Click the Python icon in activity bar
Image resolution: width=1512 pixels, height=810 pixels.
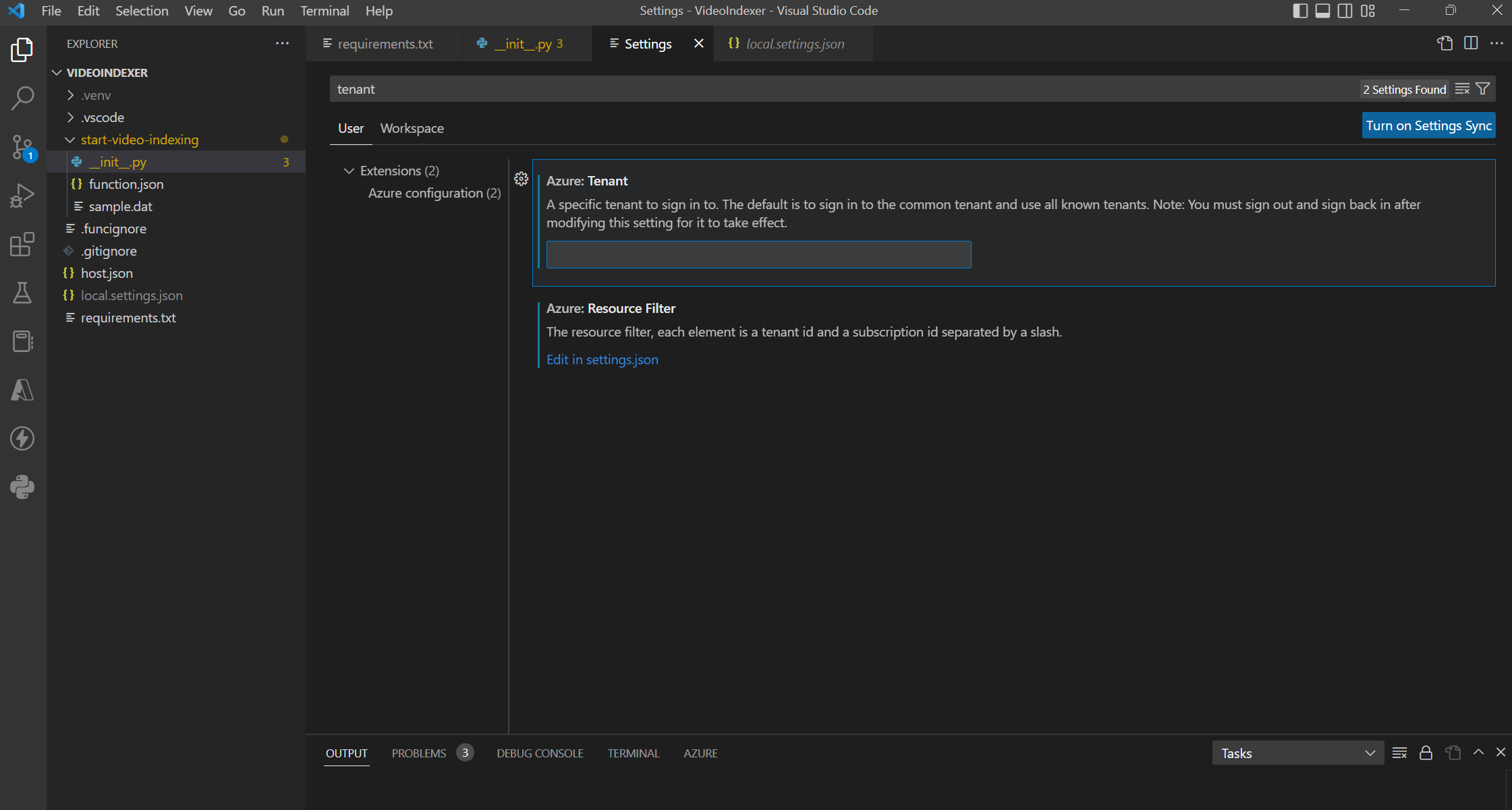click(22, 487)
